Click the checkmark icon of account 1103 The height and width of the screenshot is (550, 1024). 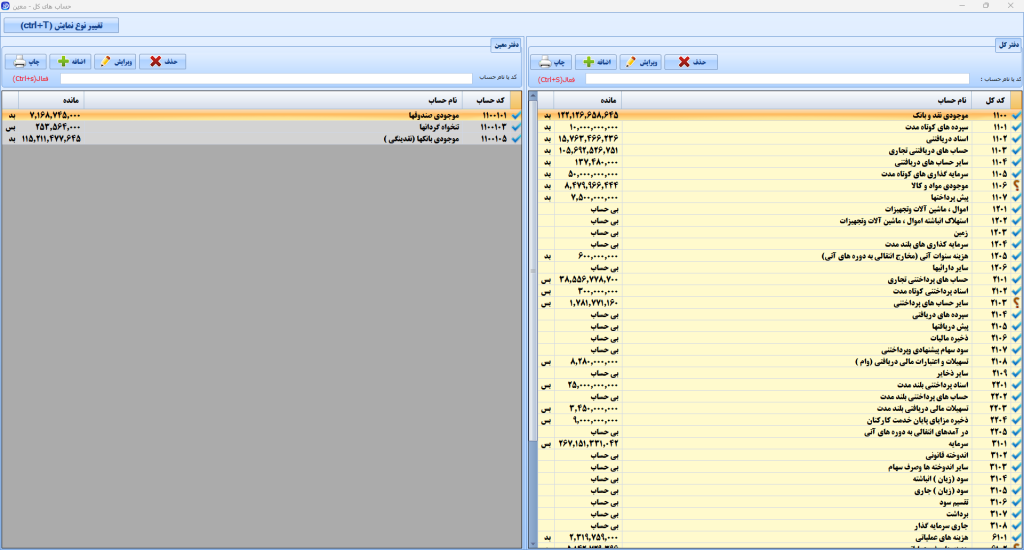tap(1016, 150)
